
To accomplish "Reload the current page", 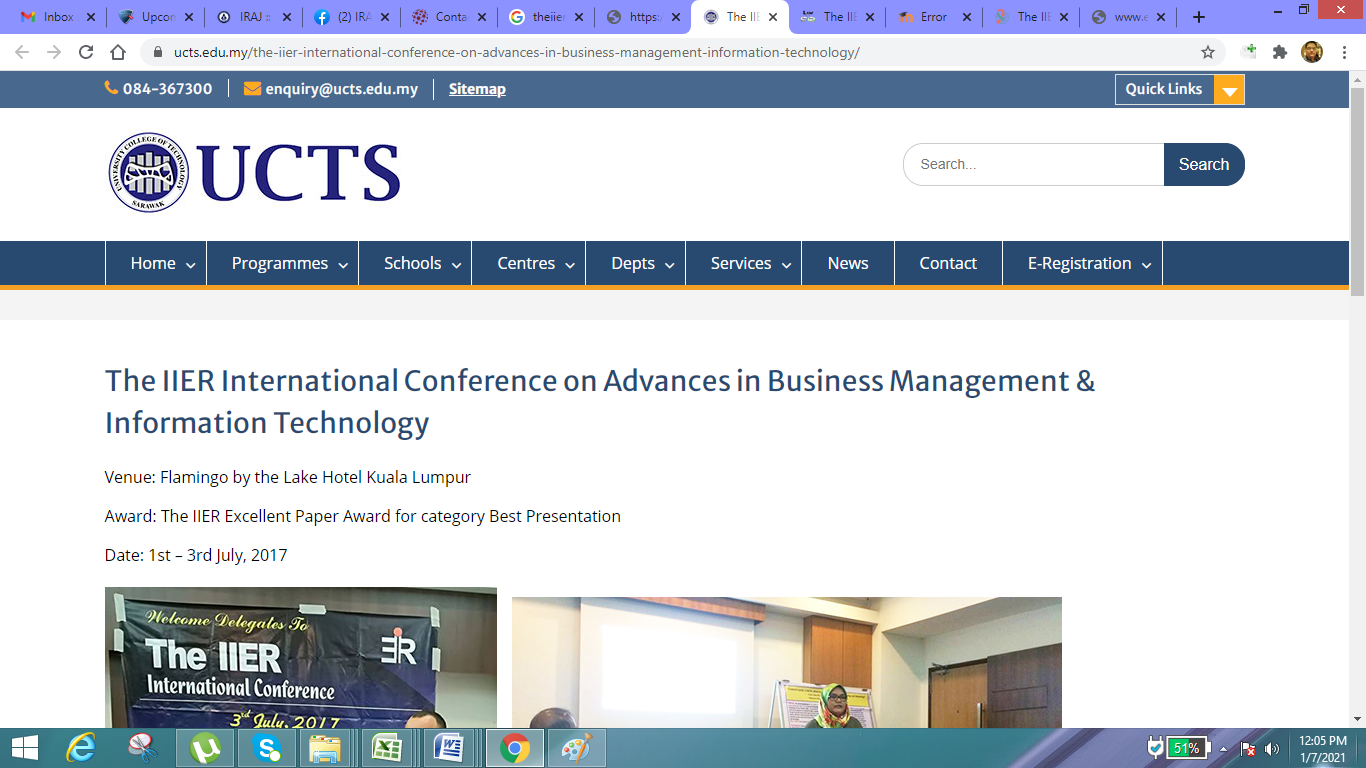I will click(86, 52).
